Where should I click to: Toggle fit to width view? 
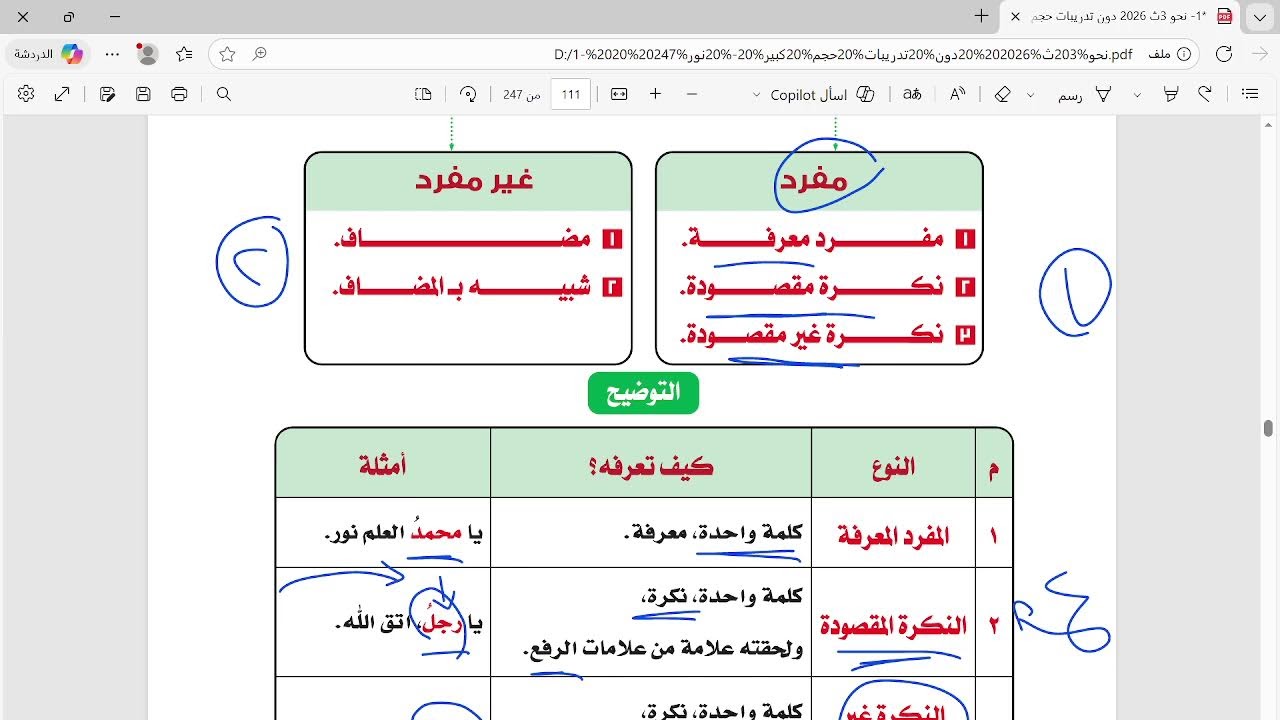[x=619, y=94]
